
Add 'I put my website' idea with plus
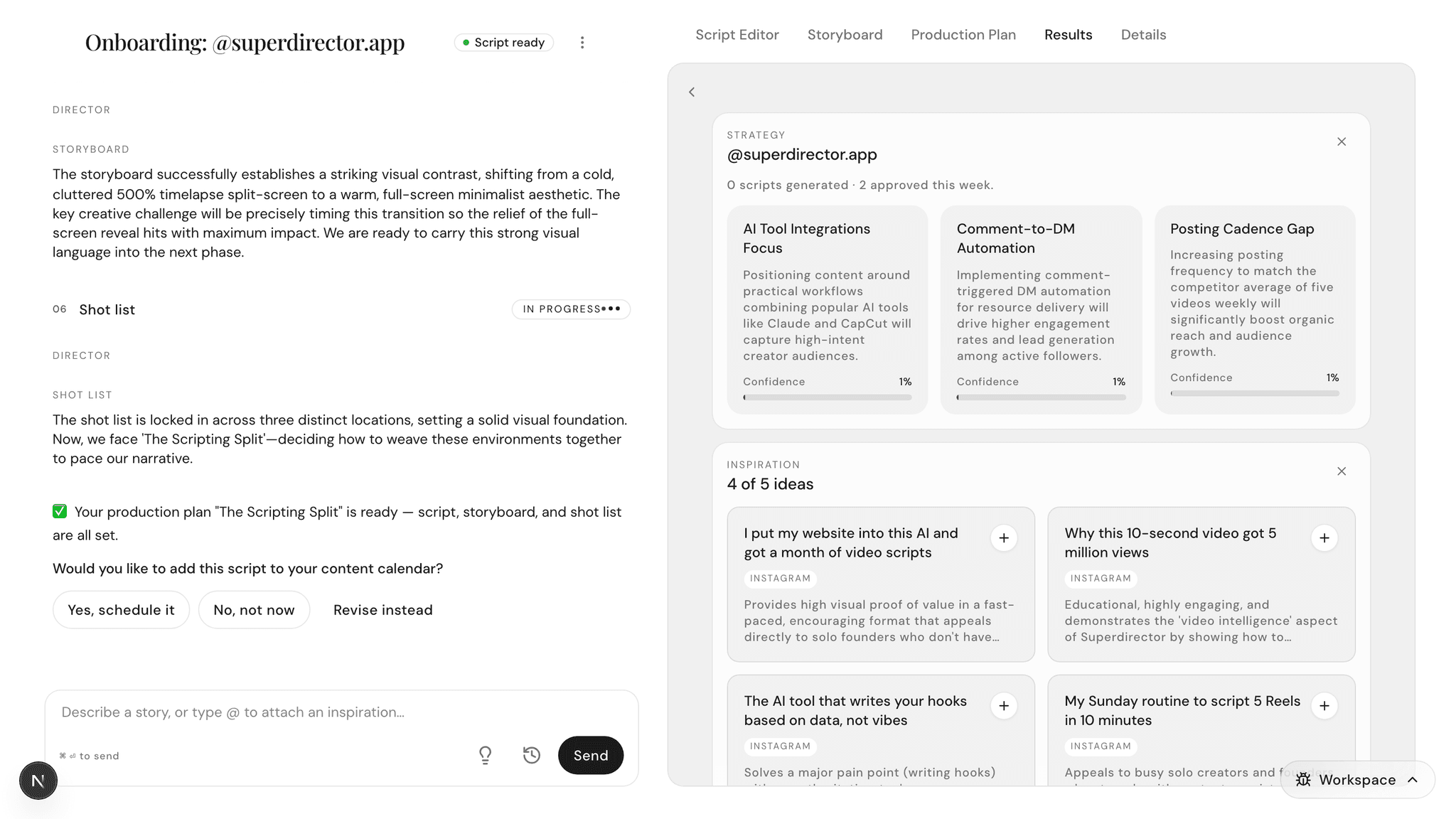point(1004,538)
